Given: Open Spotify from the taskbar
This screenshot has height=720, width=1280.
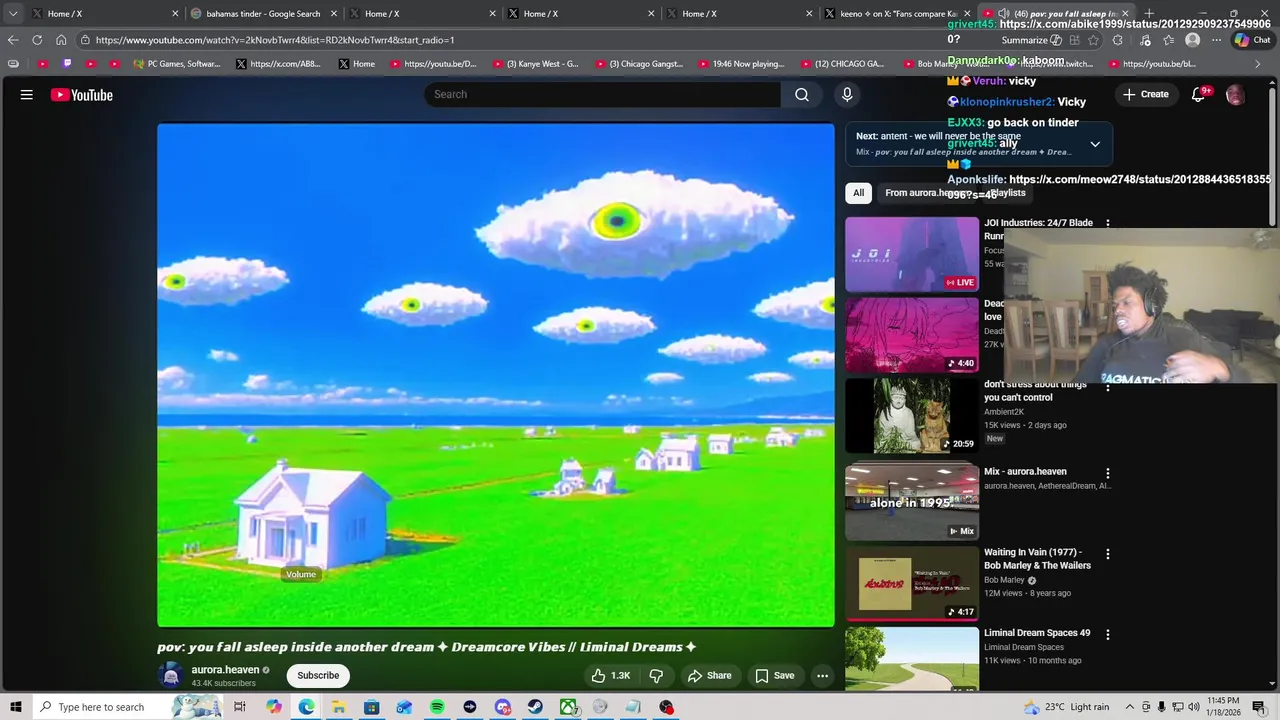Looking at the screenshot, I should pyautogui.click(x=437, y=707).
